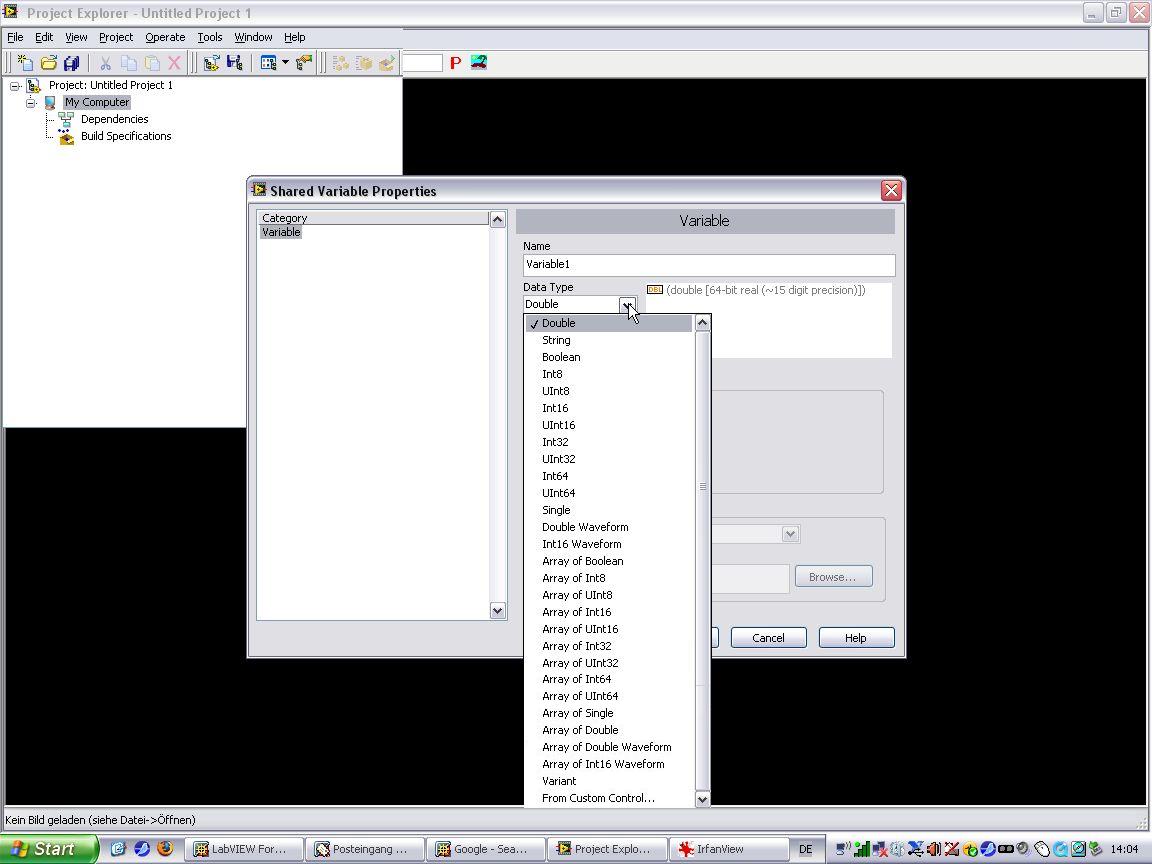Choose Int32 data type from list
Screen dimensions: 1152x864
click(x=608, y=442)
